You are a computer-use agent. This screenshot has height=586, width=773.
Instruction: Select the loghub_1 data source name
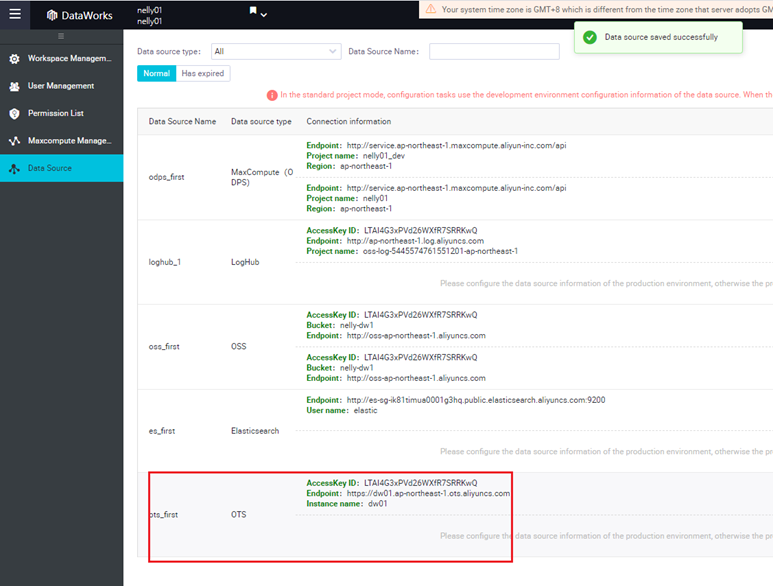click(x=165, y=262)
